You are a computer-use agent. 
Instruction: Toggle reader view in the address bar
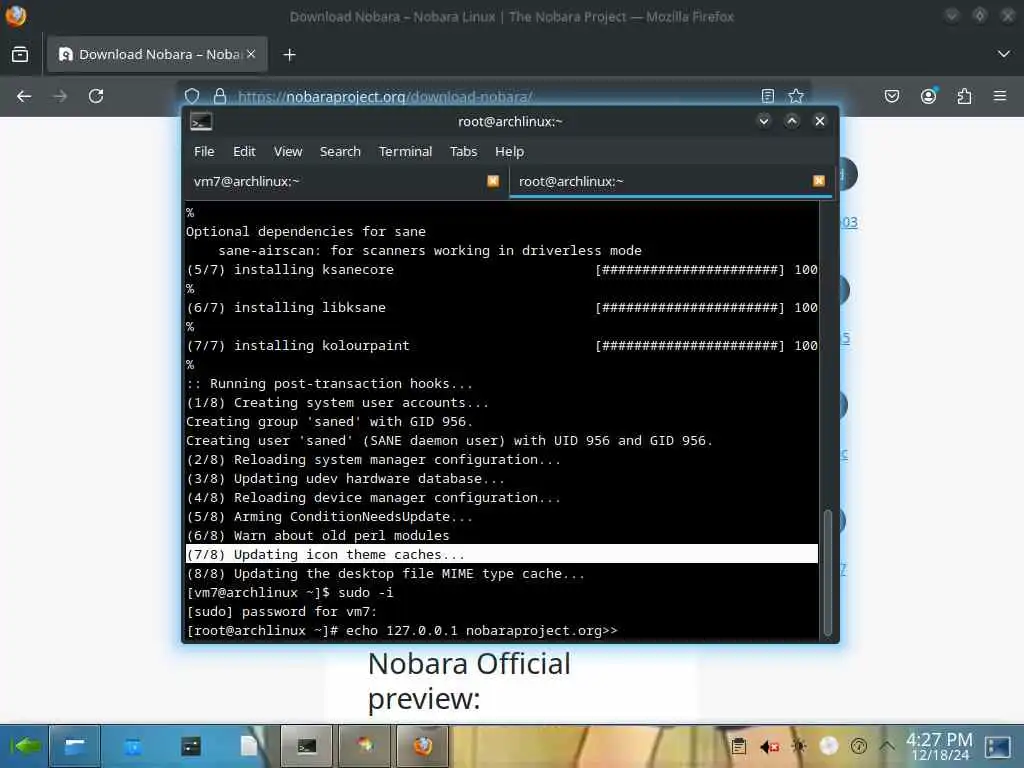click(768, 97)
